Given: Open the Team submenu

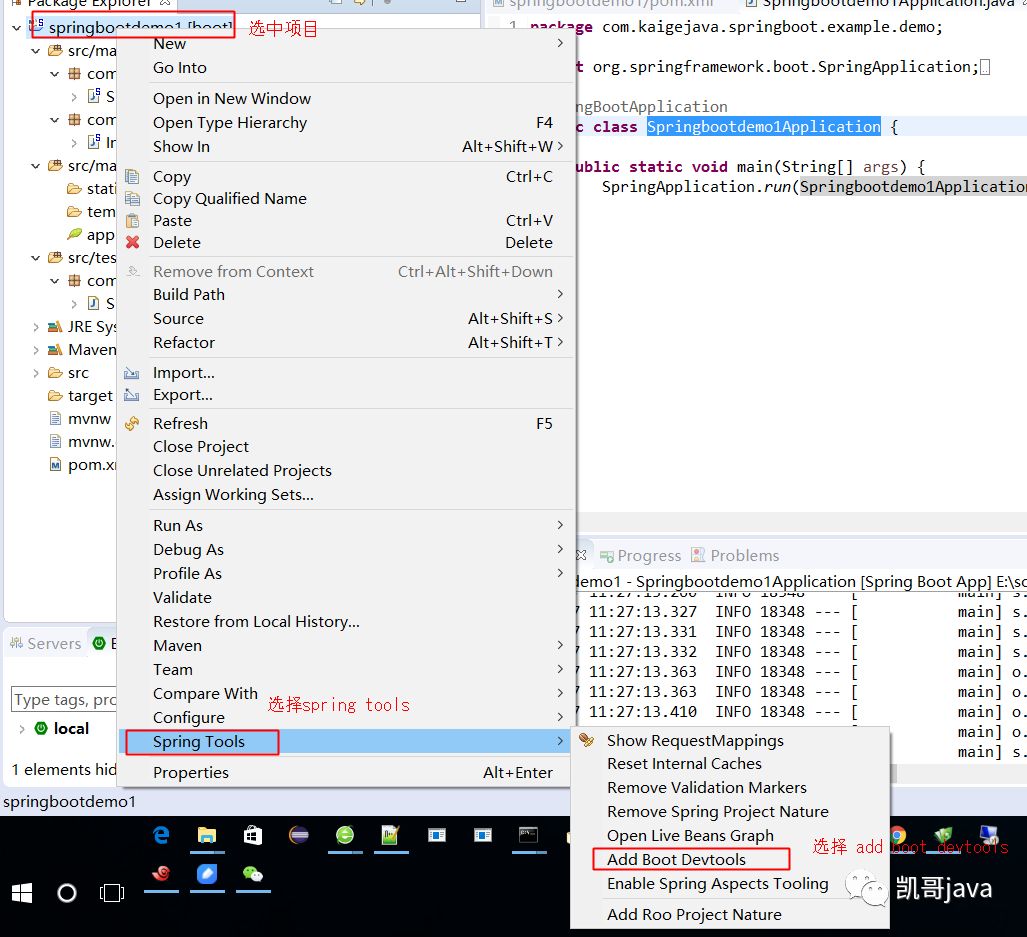Looking at the screenshot, I should point(173,670).
